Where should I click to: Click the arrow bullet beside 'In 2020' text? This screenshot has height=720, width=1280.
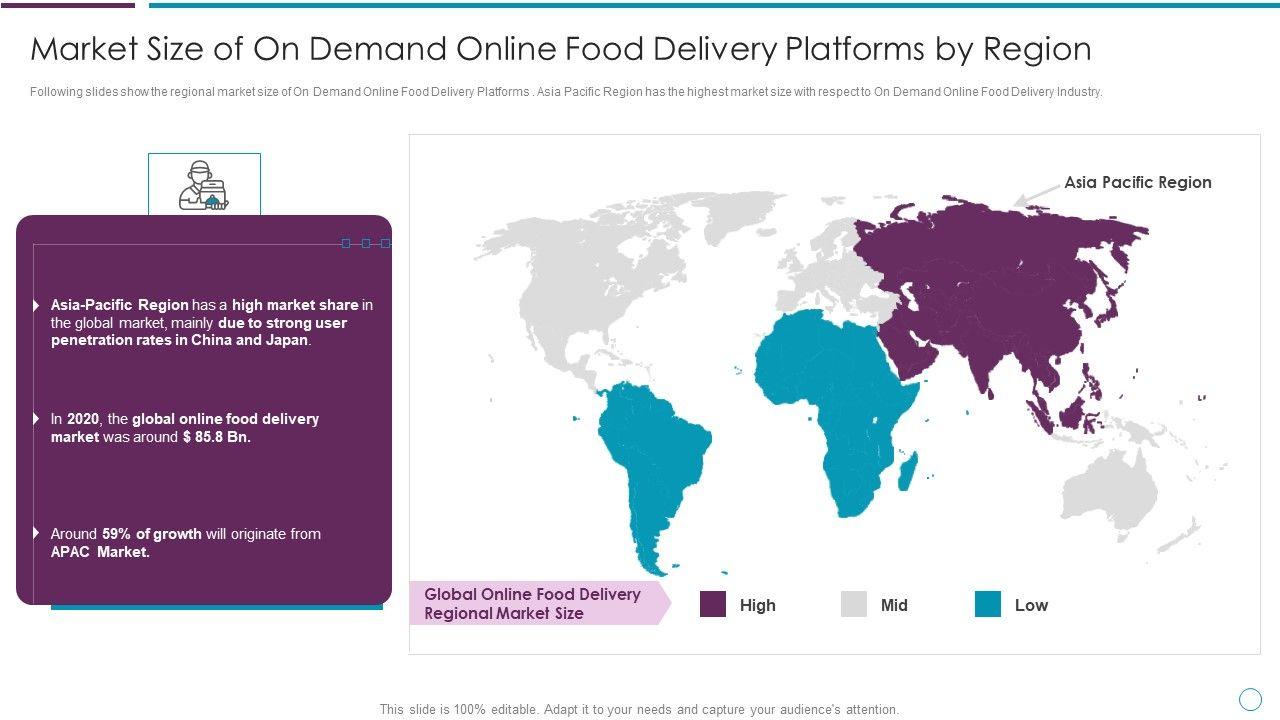tap(37, 420)
